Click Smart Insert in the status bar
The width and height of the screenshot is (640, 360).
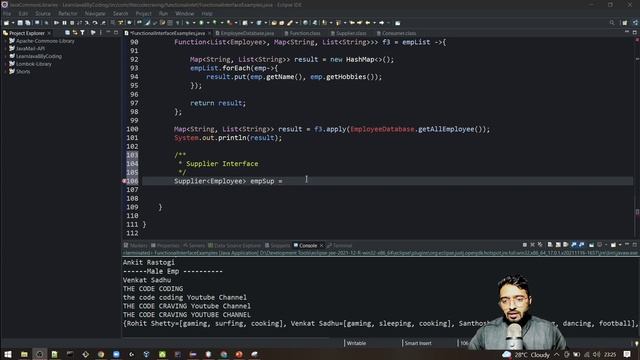[418, 343]
